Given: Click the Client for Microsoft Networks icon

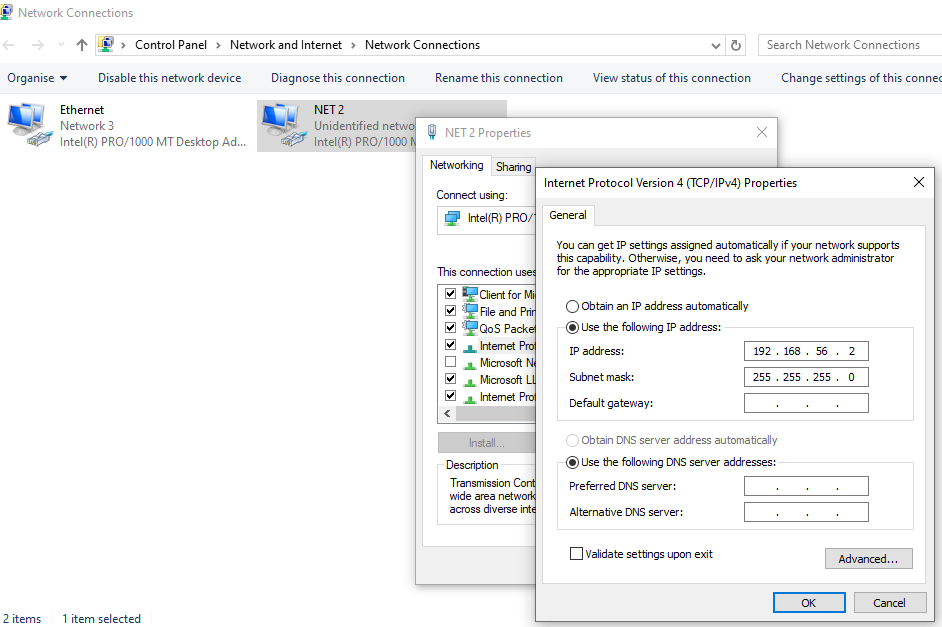Looking at the screenshot, I should pyautogui.click(x=470, y=294).
